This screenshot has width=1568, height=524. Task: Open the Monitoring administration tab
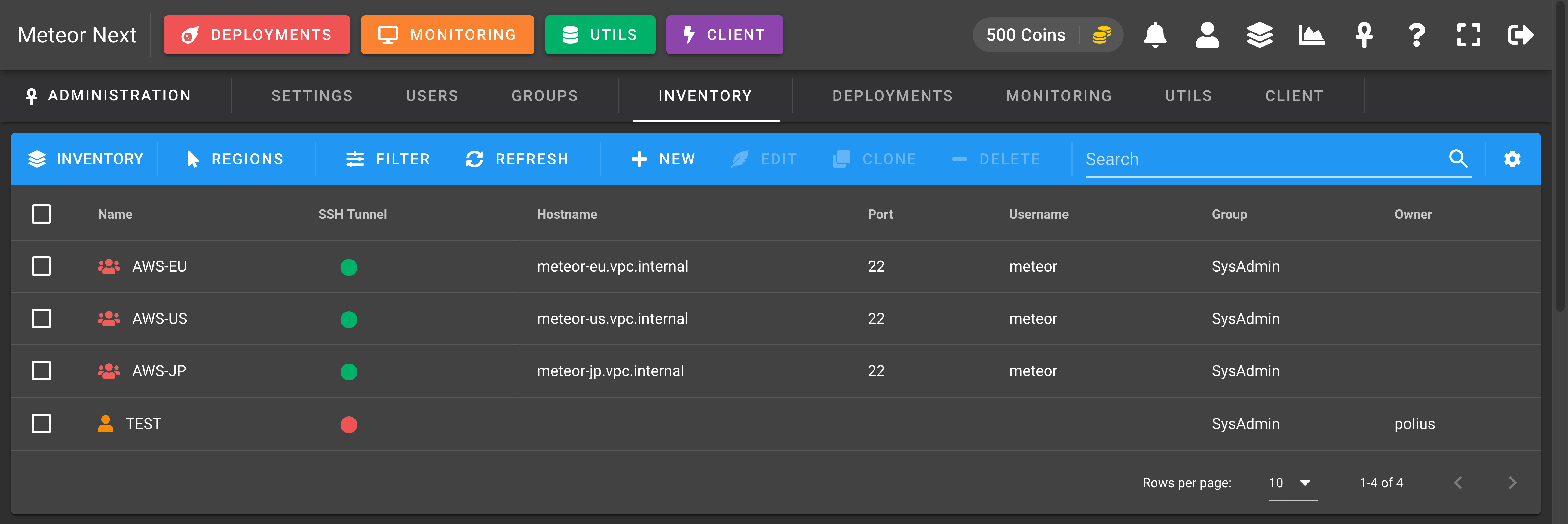(x=1059, y=96)
